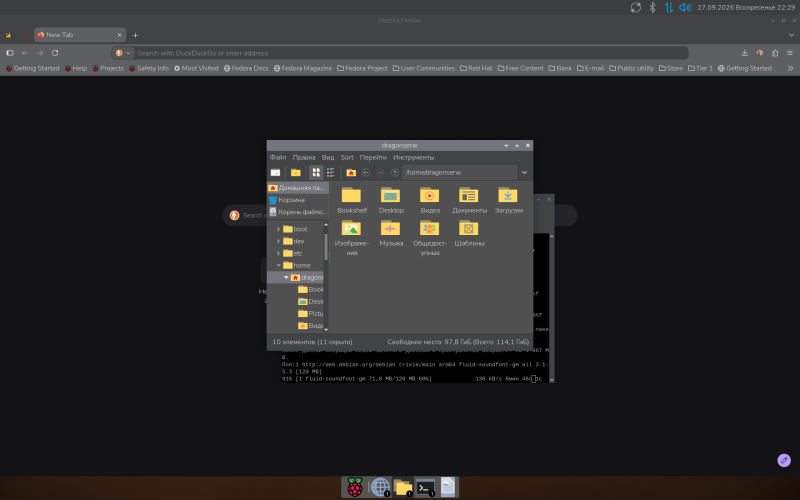800x500 pixels.
Task: Switch file manager to detailed list view
Action: [331, 172]
